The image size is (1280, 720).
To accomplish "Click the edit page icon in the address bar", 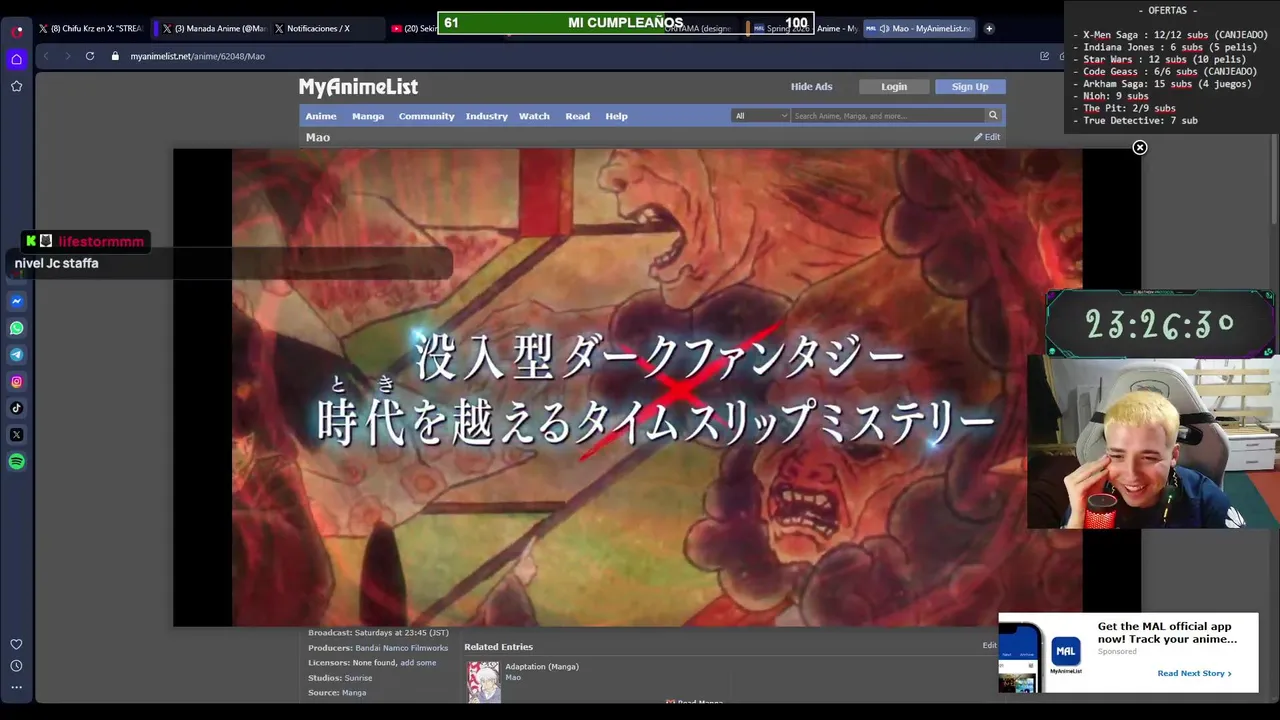I will tap(1044, 56).
